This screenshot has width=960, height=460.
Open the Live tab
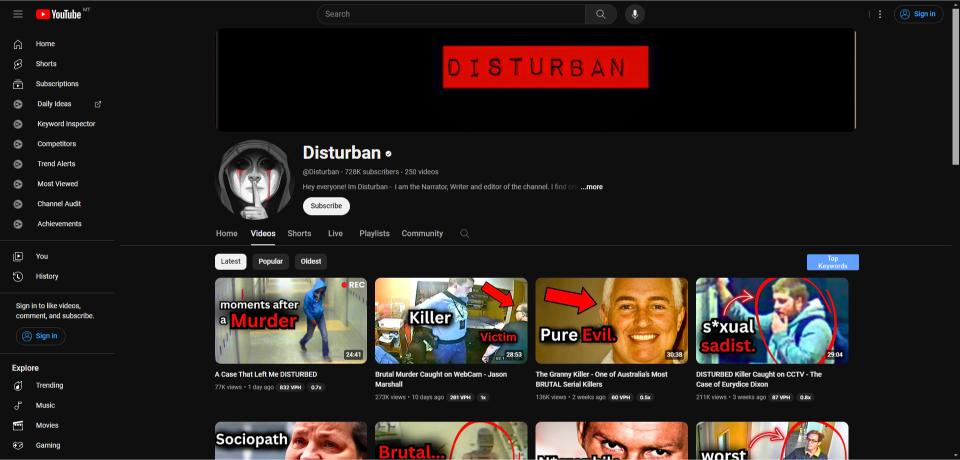pos(336,233)
